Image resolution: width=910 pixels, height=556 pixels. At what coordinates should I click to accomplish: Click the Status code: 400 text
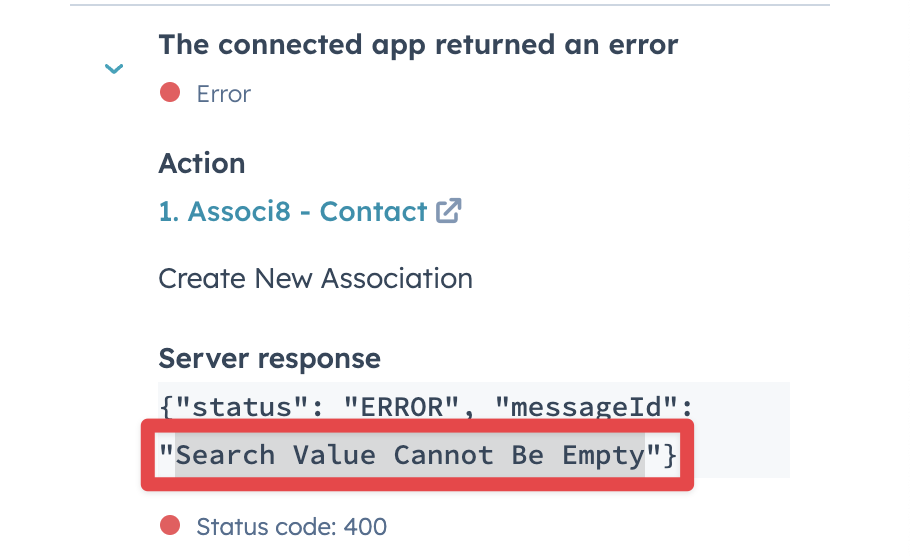click(291, 526)
